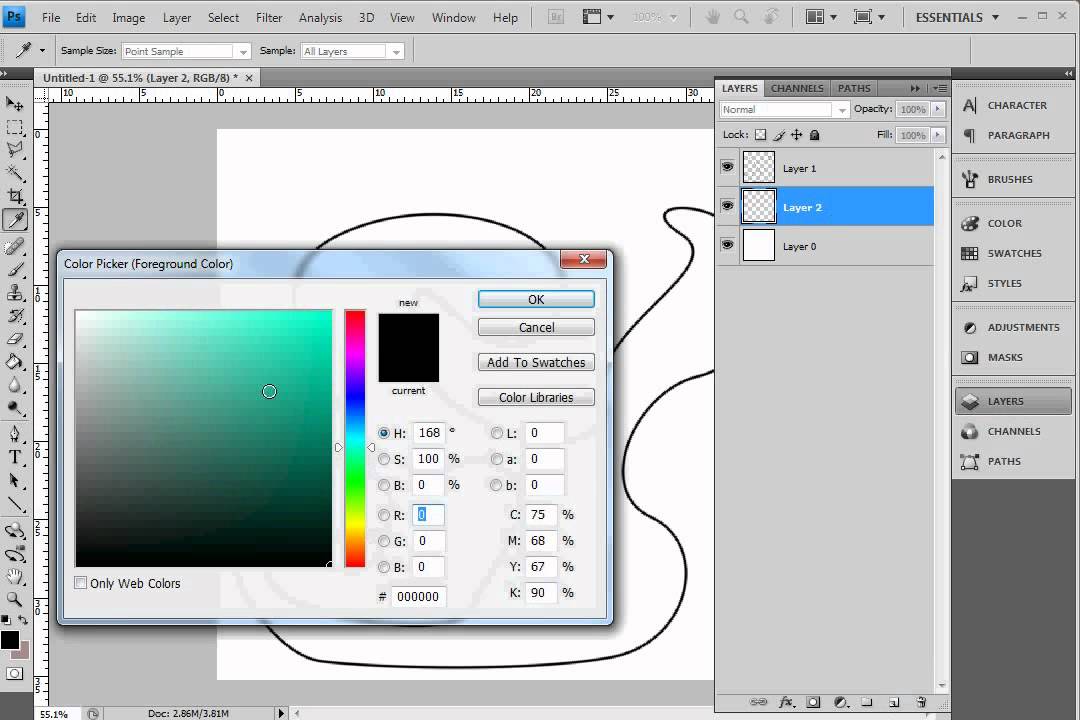Select the Pen tool
The width and height of the screenshot is (1080, 720).
14,433
